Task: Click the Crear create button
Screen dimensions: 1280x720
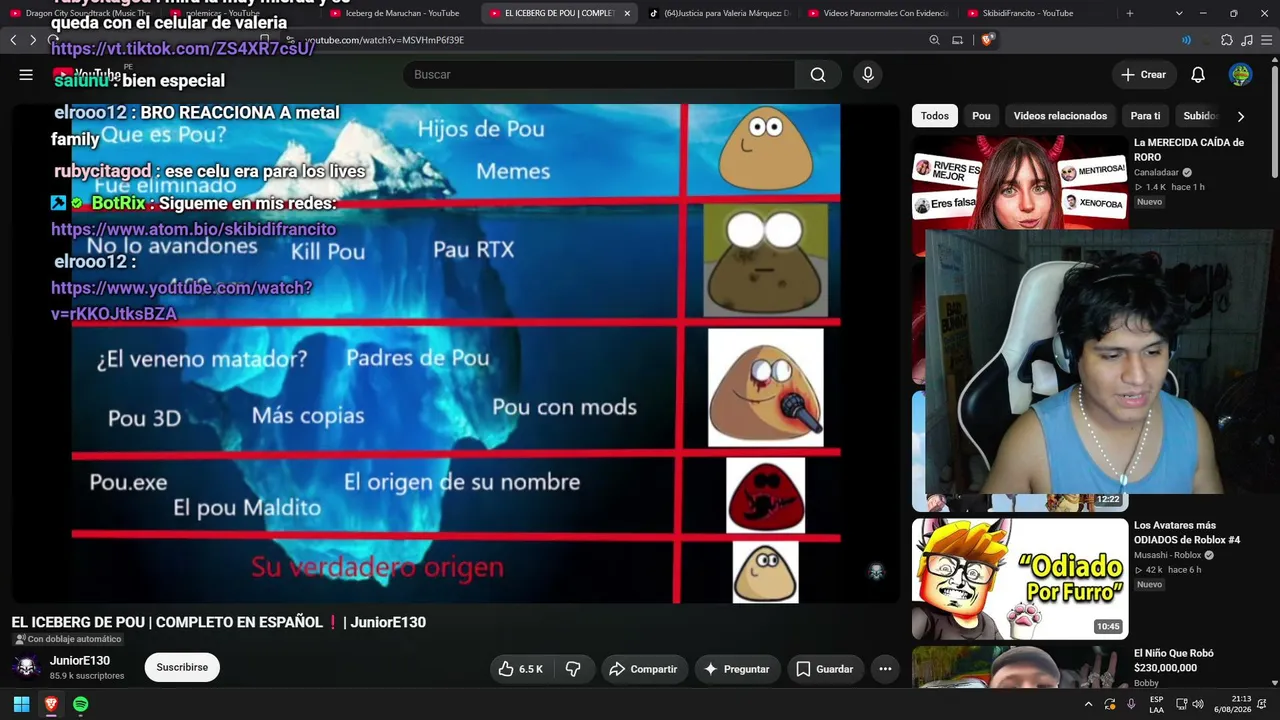Action: click(x=1143, y=75)
